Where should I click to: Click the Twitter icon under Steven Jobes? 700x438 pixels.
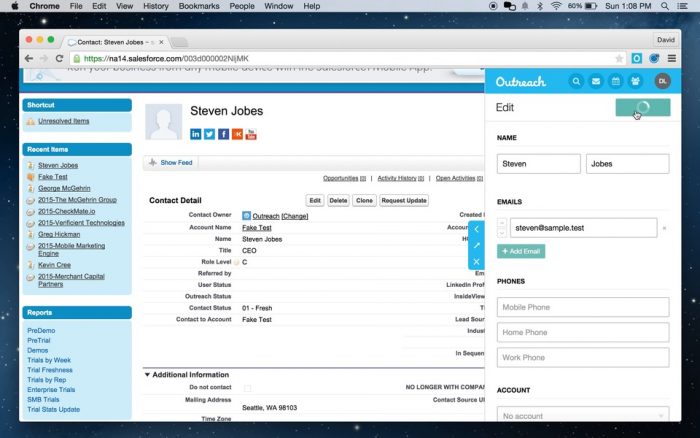[209, 134]
